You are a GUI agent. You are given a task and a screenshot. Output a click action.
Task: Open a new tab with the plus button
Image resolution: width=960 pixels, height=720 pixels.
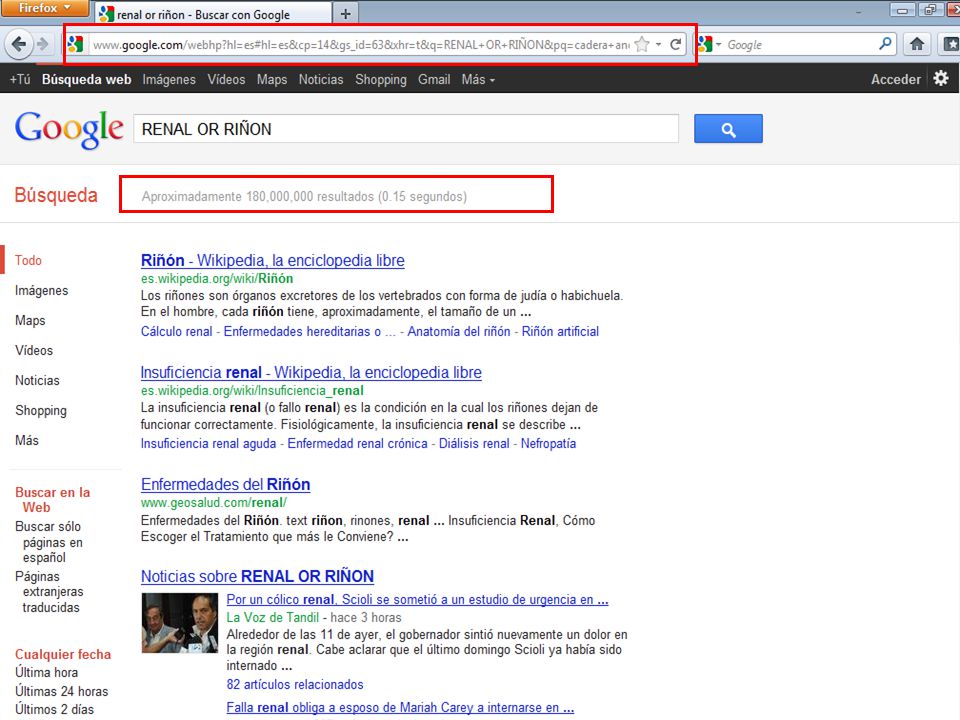(x=345, y=13)
